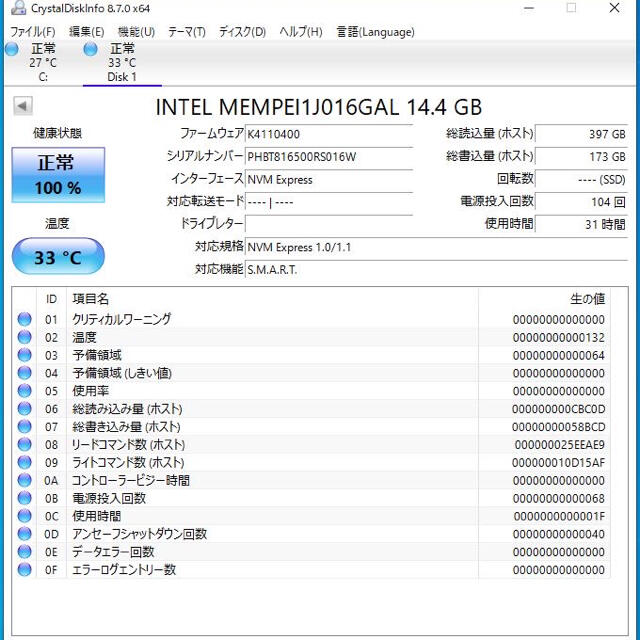640x640 pixels.
Task: Click status orb for ID 0E データエラー回数
Action: point(24,552)
